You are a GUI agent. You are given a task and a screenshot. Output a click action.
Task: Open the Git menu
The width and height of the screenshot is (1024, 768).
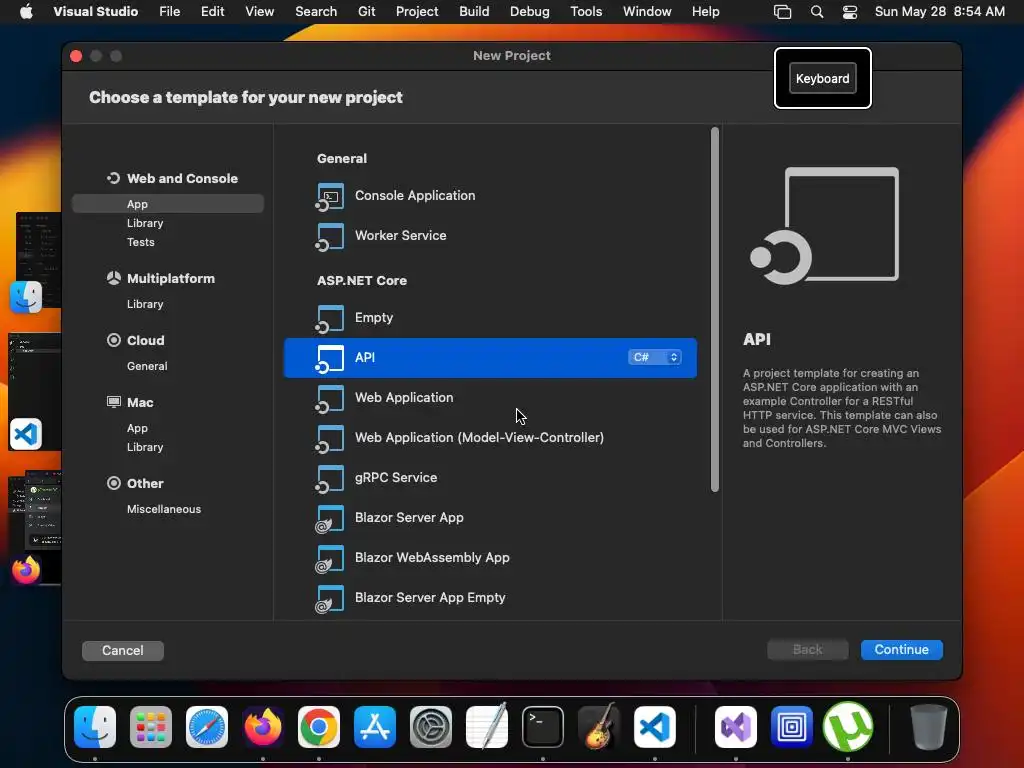[x=366, y=11]
